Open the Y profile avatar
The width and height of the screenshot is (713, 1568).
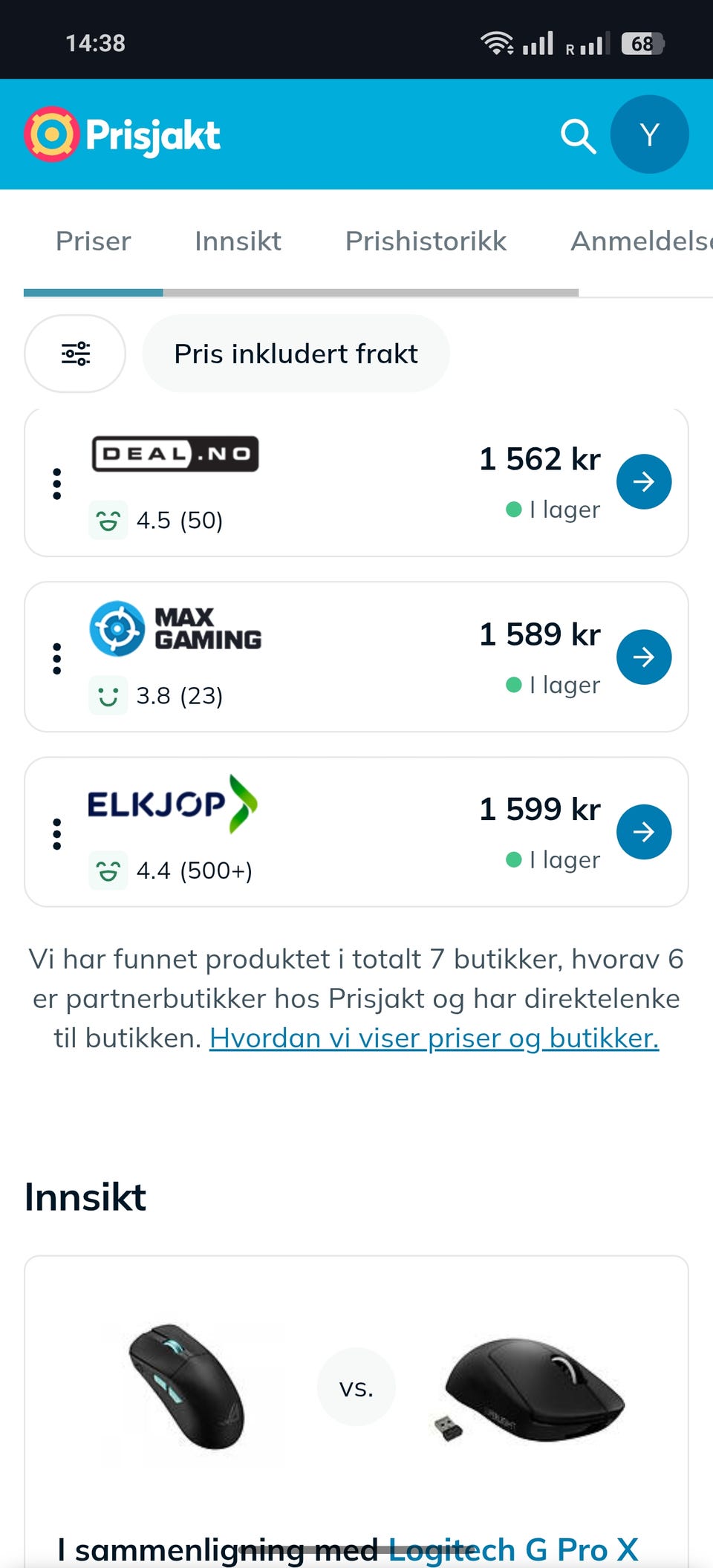click(x=649, y=134)
